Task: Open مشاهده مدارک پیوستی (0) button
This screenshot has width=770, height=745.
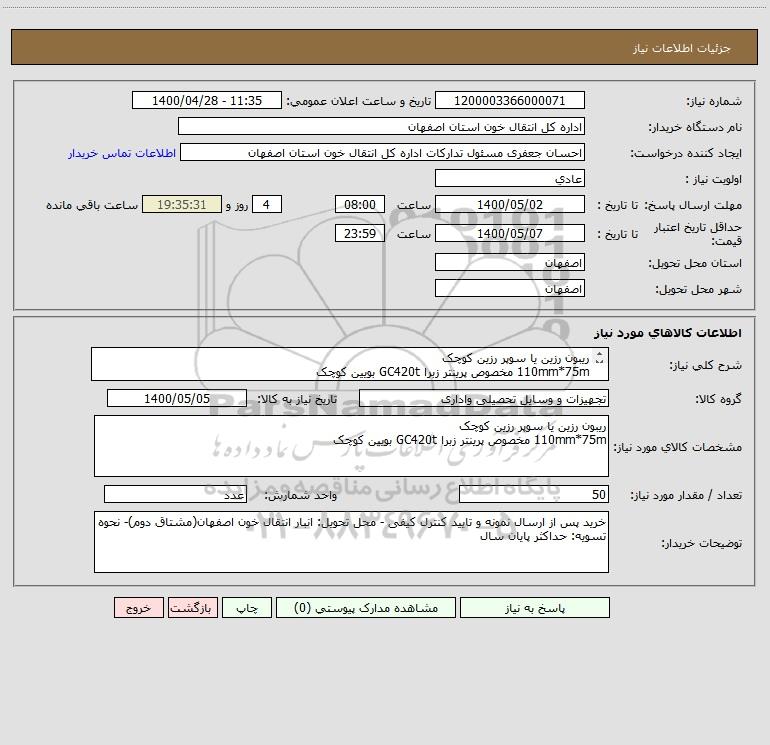Action: [366, 608]
